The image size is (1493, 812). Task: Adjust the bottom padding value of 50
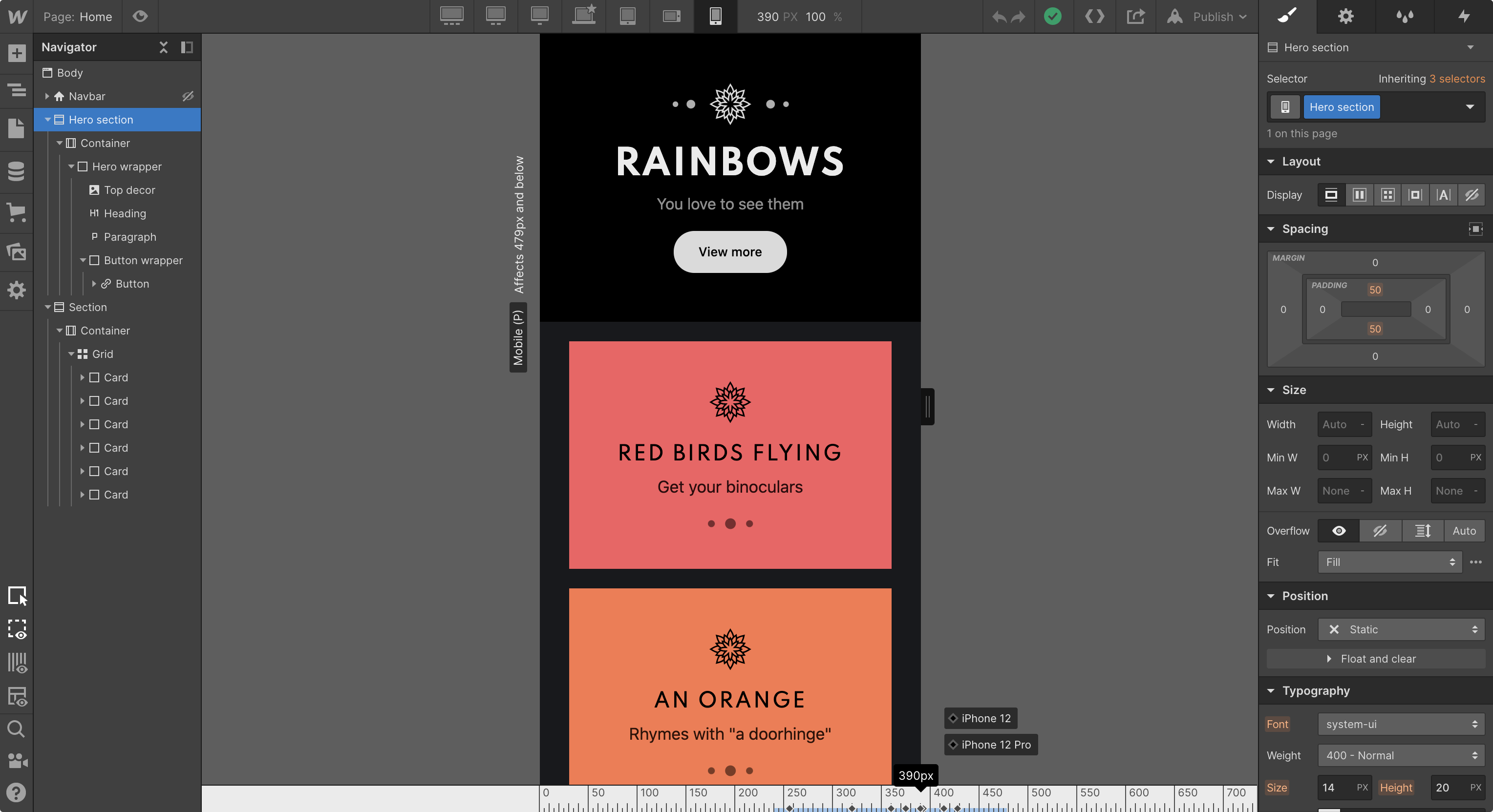coord(1375,329)
